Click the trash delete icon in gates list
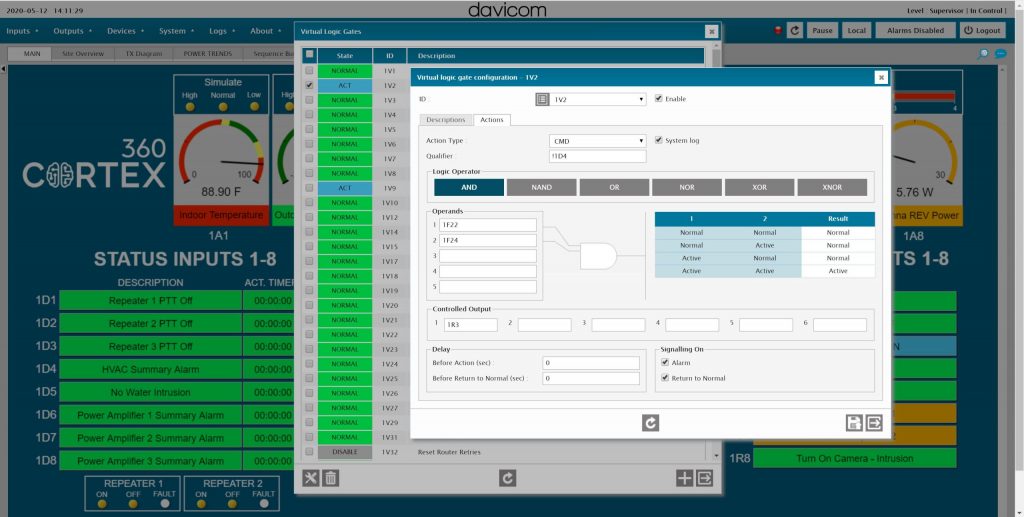 click(330, 479)
